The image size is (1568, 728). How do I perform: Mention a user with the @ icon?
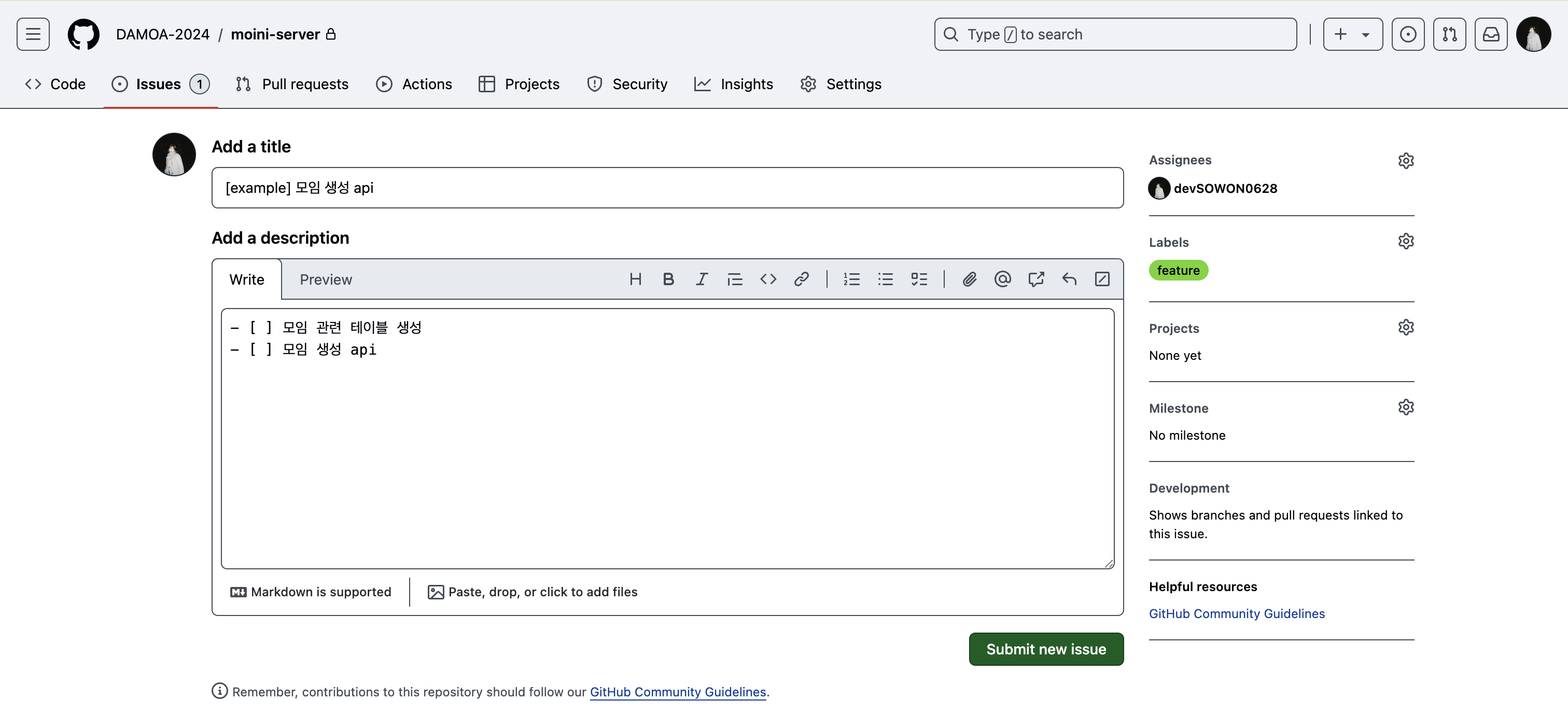(1002, 279)
